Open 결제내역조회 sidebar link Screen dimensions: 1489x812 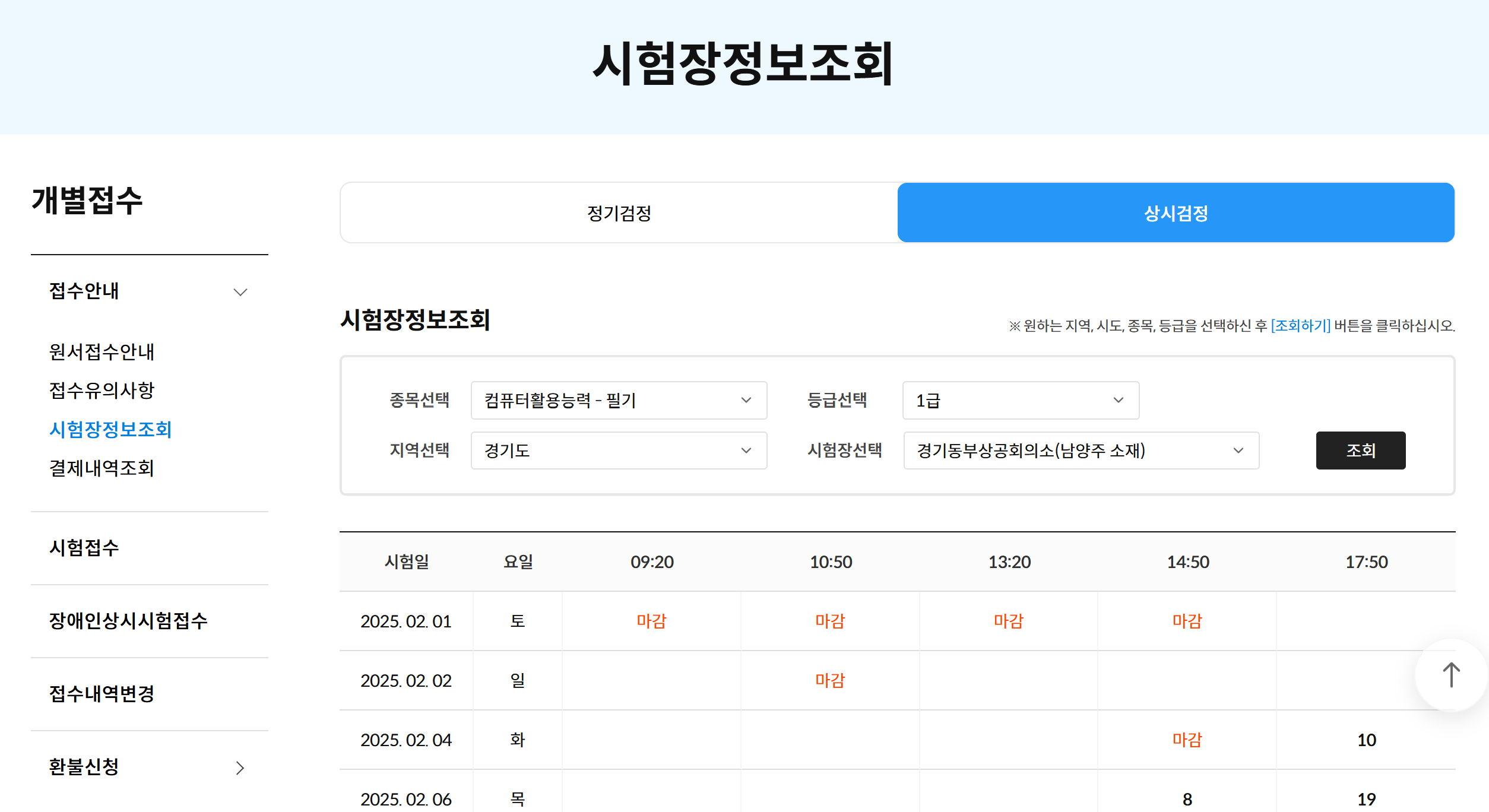point(102,468)
